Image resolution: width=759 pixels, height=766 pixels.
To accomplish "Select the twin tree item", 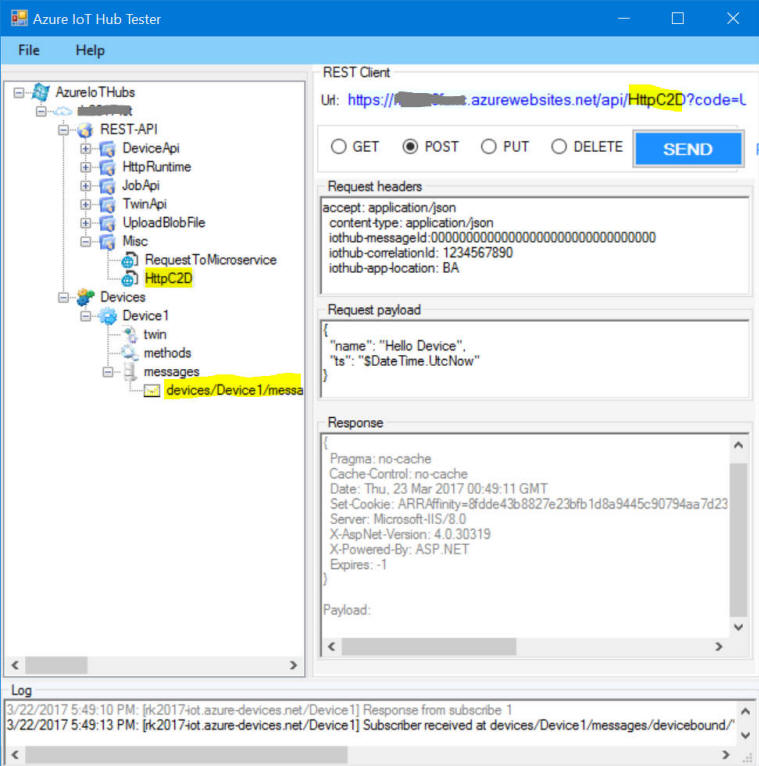I will pyautogui.click(x=155, y=335).
